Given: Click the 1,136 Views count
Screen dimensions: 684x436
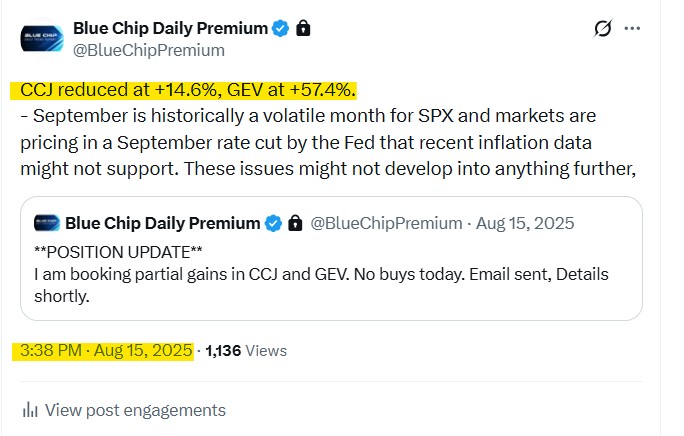Looking at the screenshot, I should pos(246,351).
